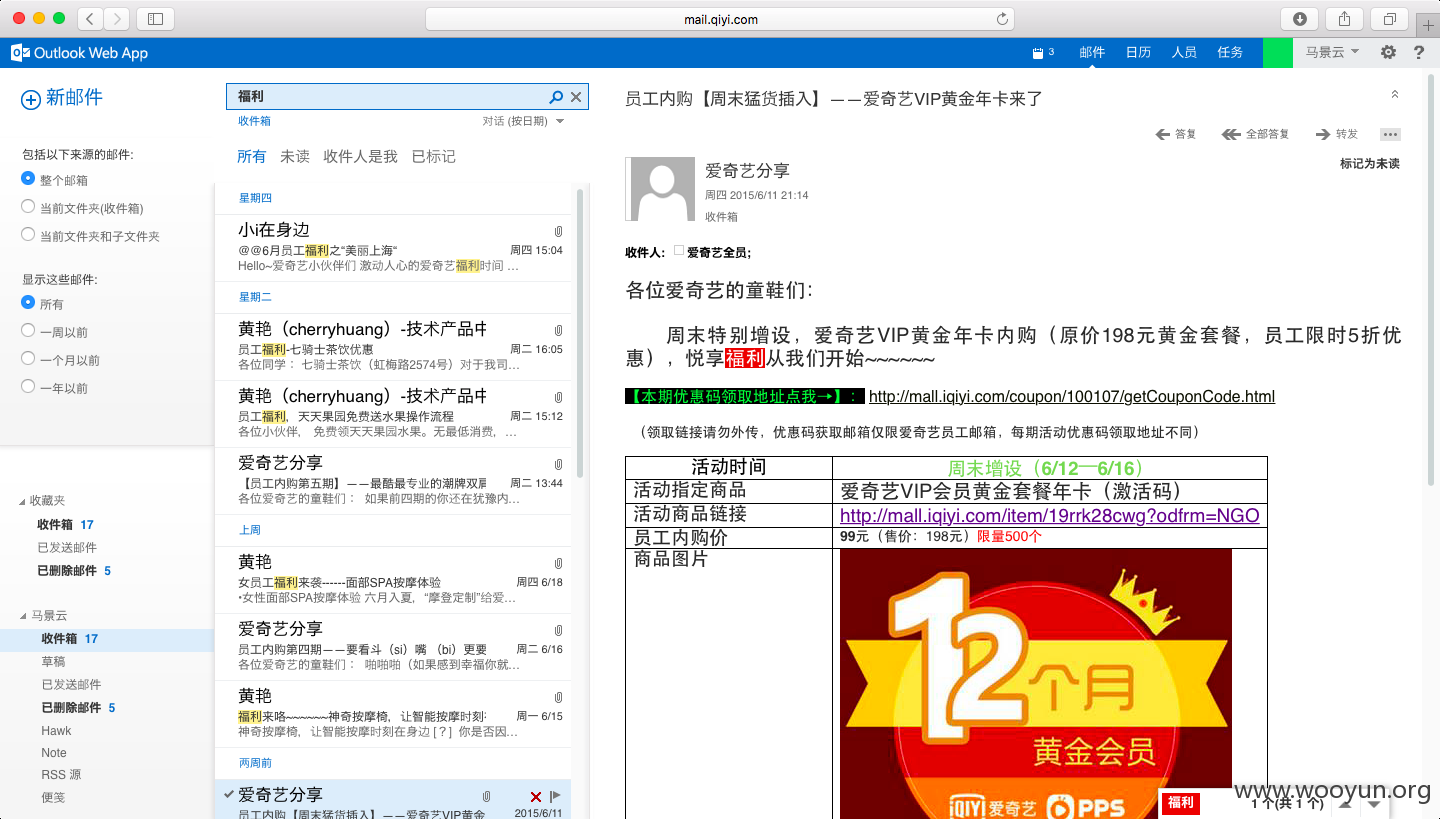Toggle the Safari sidebar button

click(155, 18)
